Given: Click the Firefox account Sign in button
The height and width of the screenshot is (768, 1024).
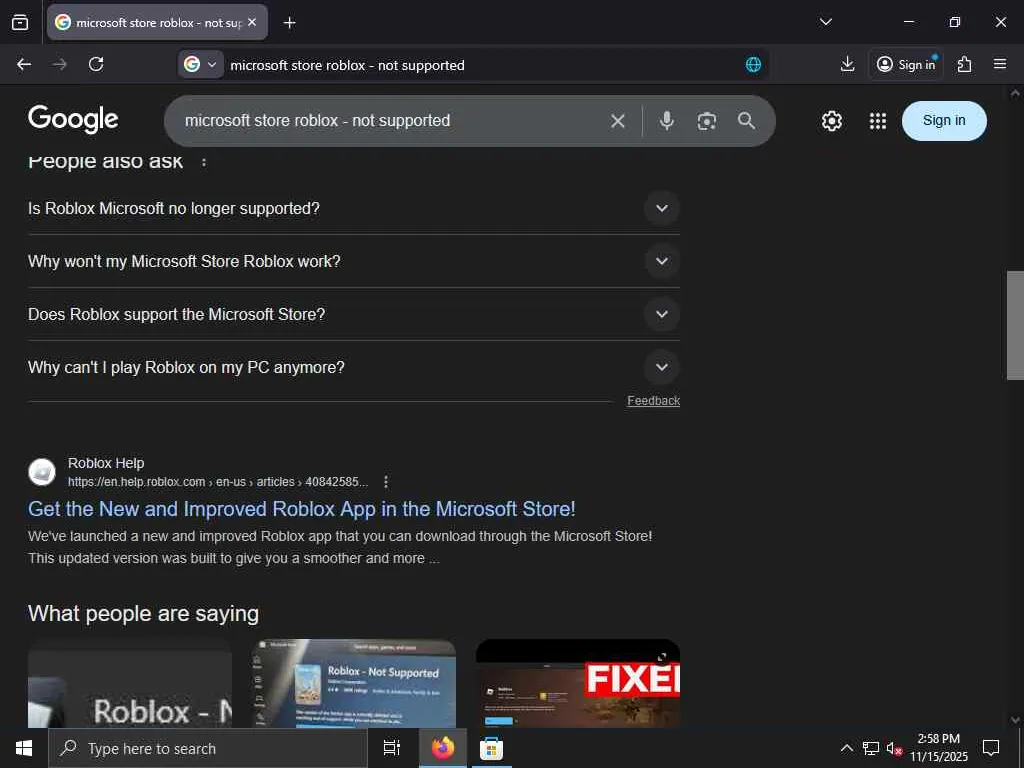Looking at the screenshot, I should (x=906, y=64).
